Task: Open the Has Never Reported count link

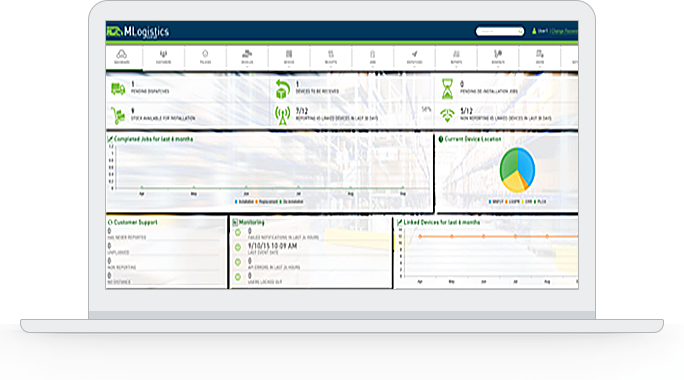Action: (109, 231)
